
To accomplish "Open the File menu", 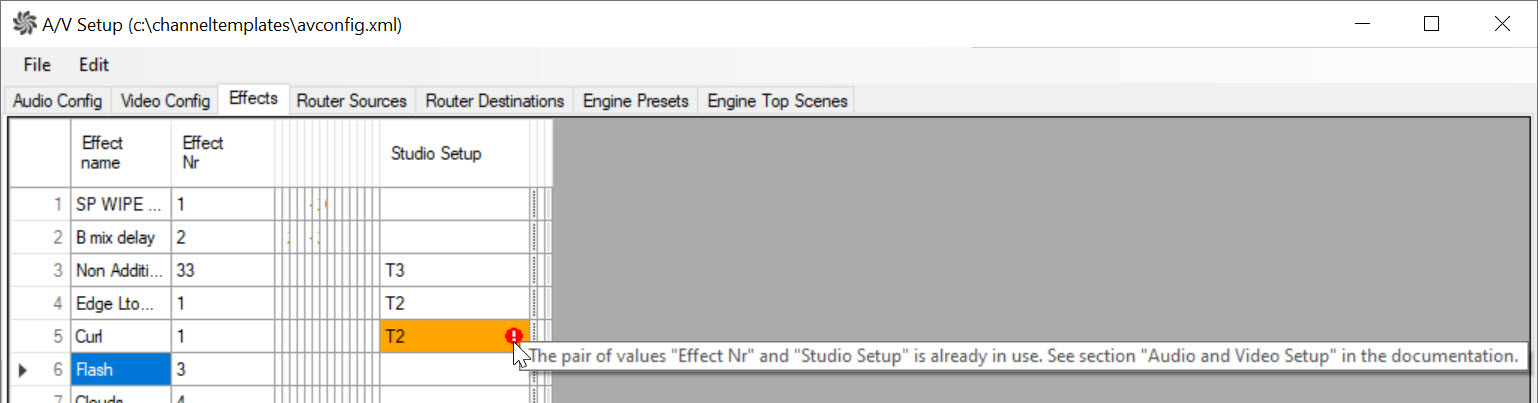I will coord(37,65).
